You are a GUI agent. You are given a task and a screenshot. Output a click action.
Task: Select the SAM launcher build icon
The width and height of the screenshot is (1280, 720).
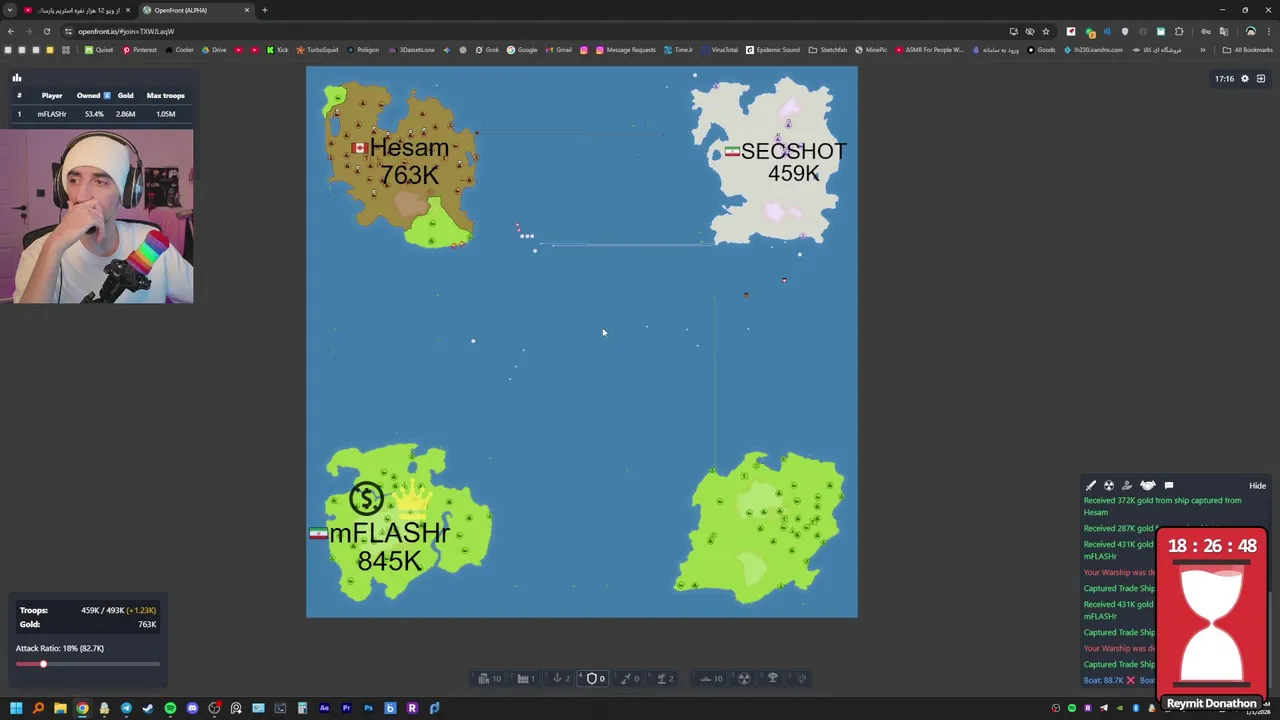click(661, 678)
